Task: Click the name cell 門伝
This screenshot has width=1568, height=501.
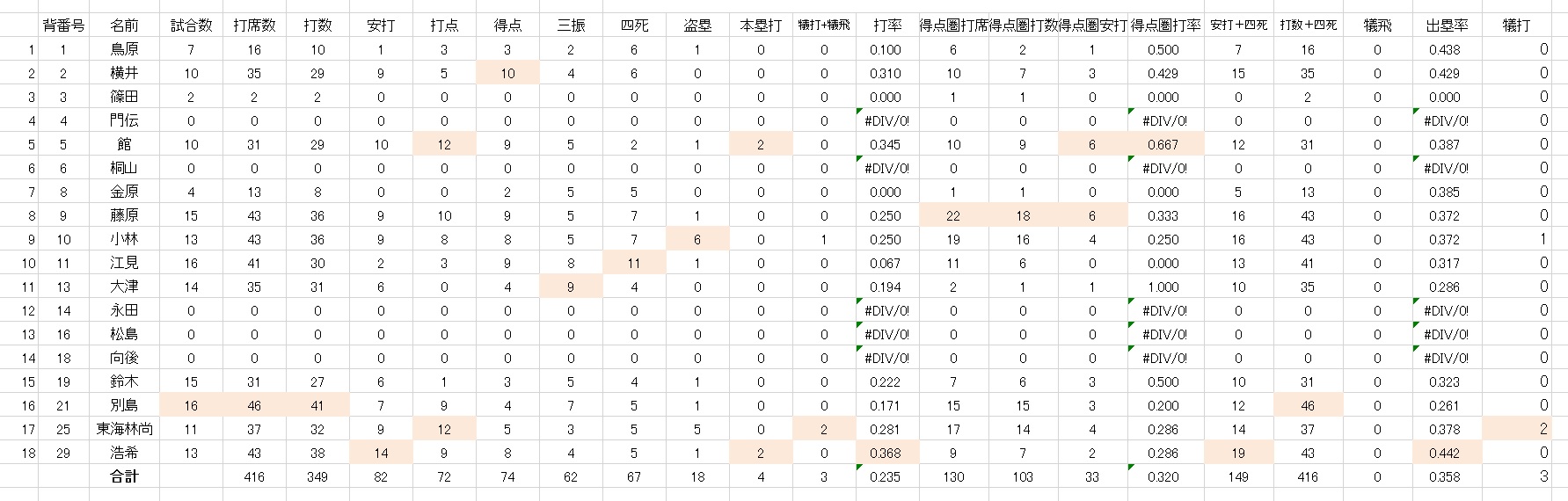Action: click(x=124, y=120)
